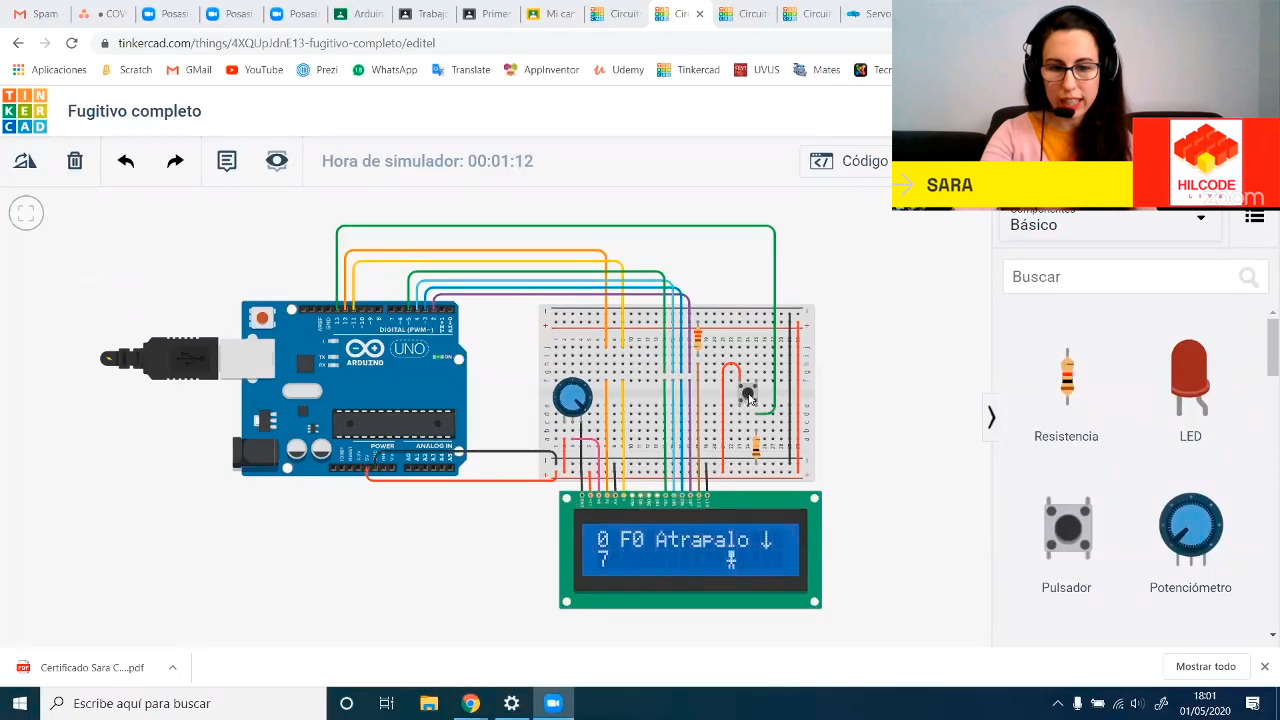Select the Rehacer redo arrow
Viewport: 1280px width, 720px height.
[x=175, y=161]
